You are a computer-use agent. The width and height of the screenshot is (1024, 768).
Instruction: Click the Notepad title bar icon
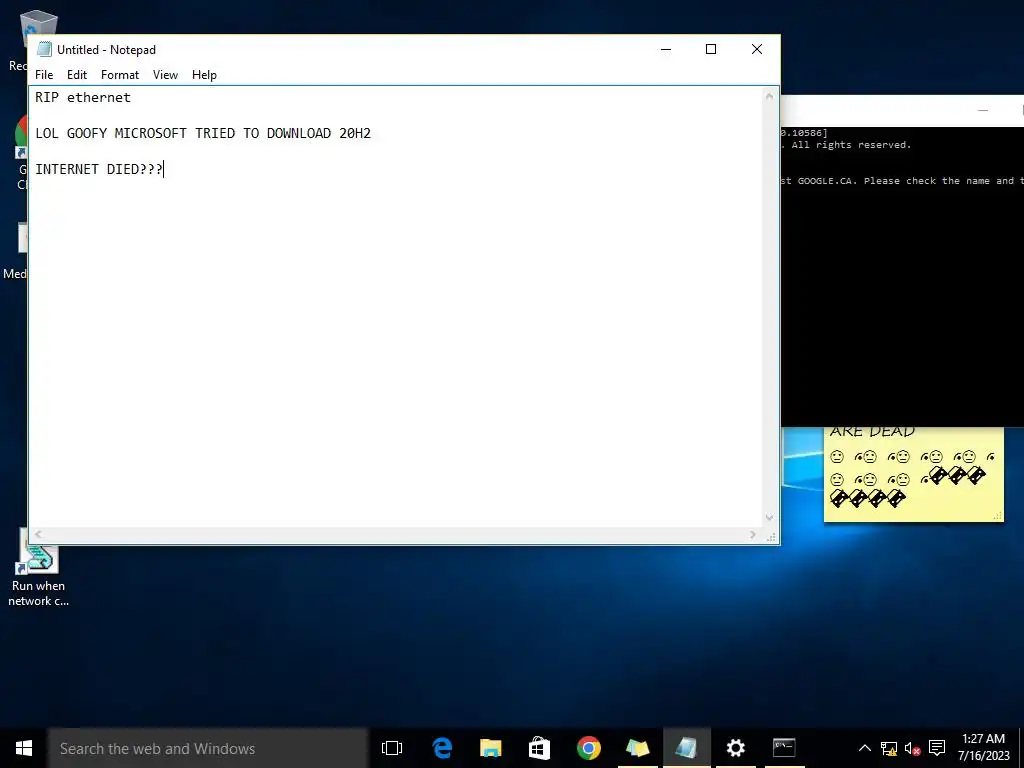click(44, 49)
